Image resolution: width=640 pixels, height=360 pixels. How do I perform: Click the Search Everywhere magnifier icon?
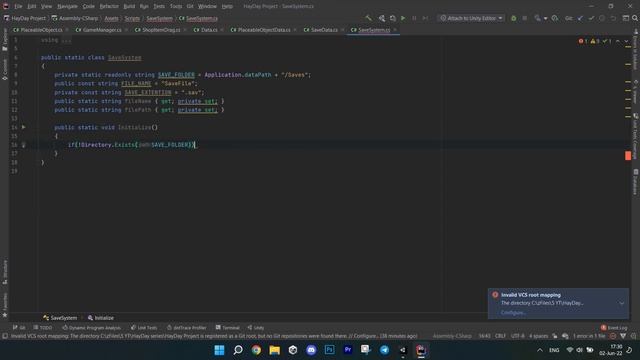pos(635,18)
